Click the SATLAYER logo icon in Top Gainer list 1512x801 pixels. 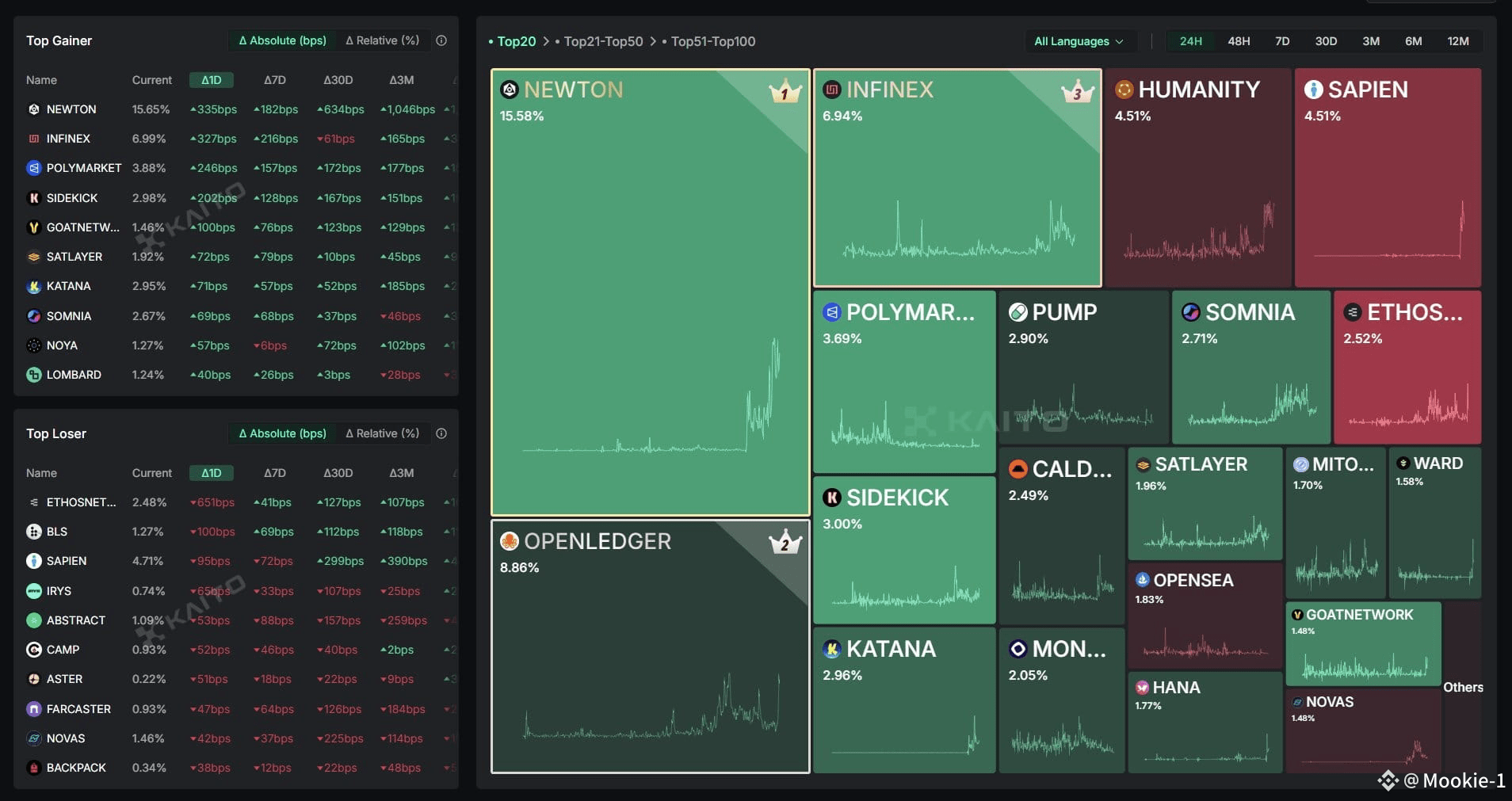tap(33, 257)
